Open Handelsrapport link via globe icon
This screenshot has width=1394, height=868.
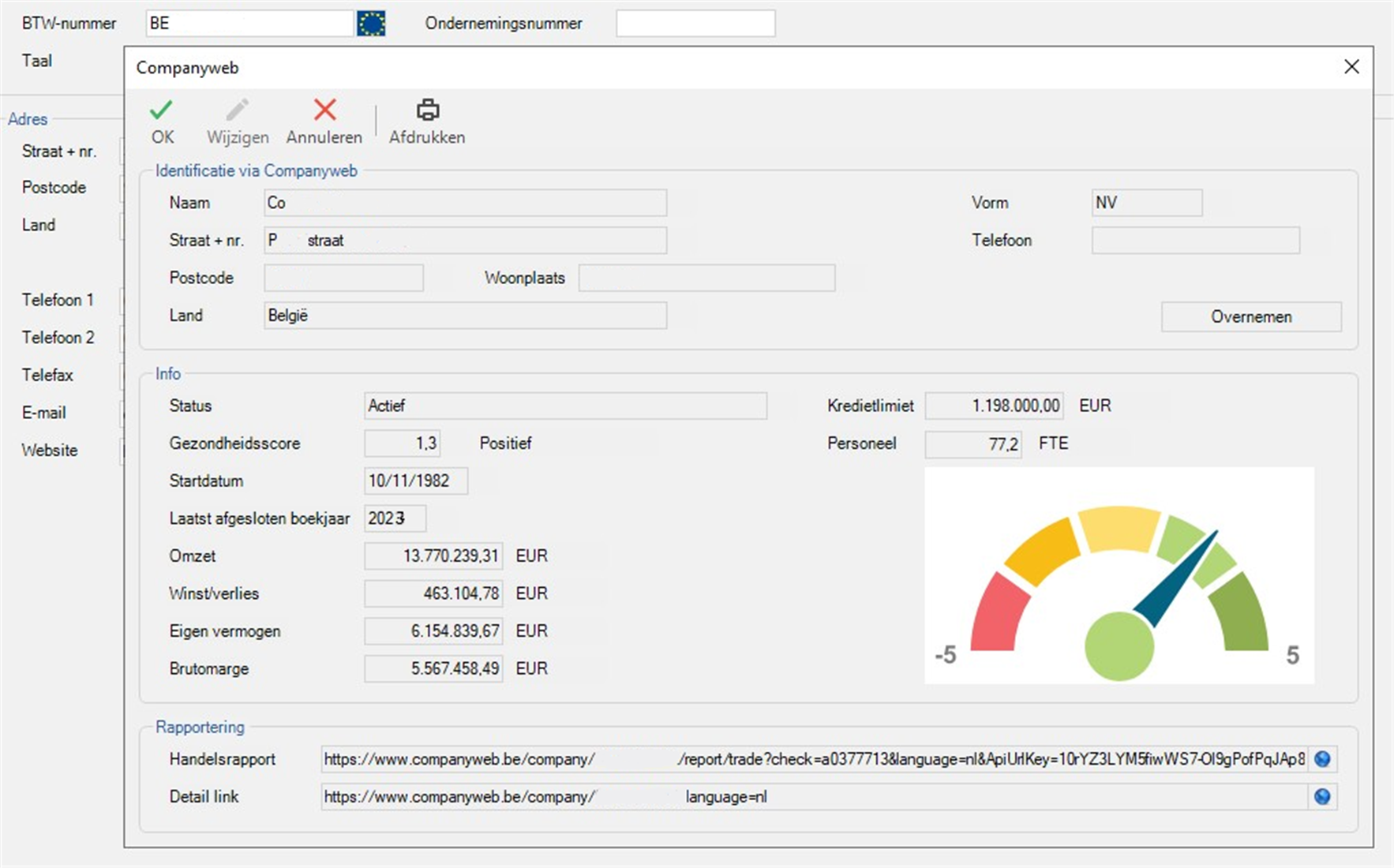[1322, 759]
